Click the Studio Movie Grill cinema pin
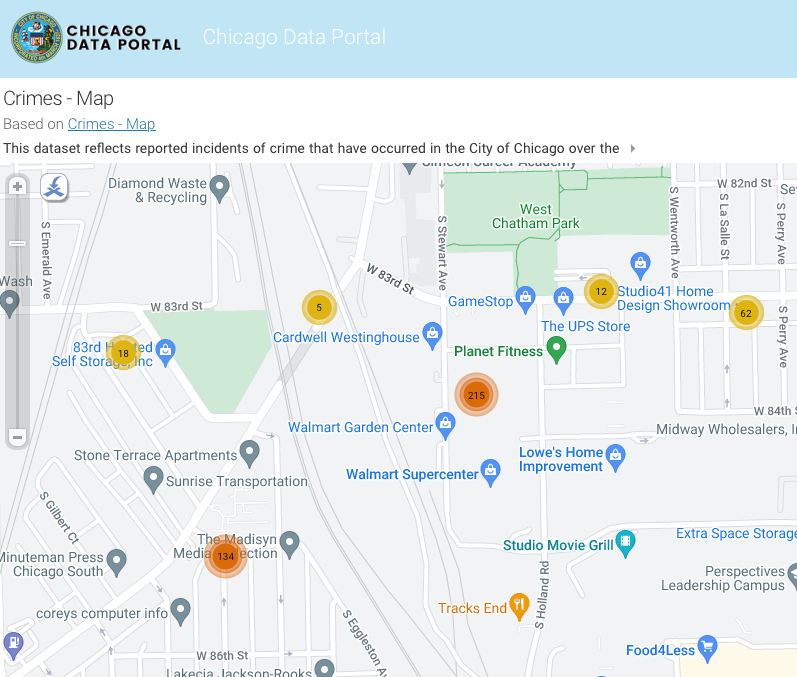Image resolution: width=797 pixels, height=677 pixels. coord(626,543)
